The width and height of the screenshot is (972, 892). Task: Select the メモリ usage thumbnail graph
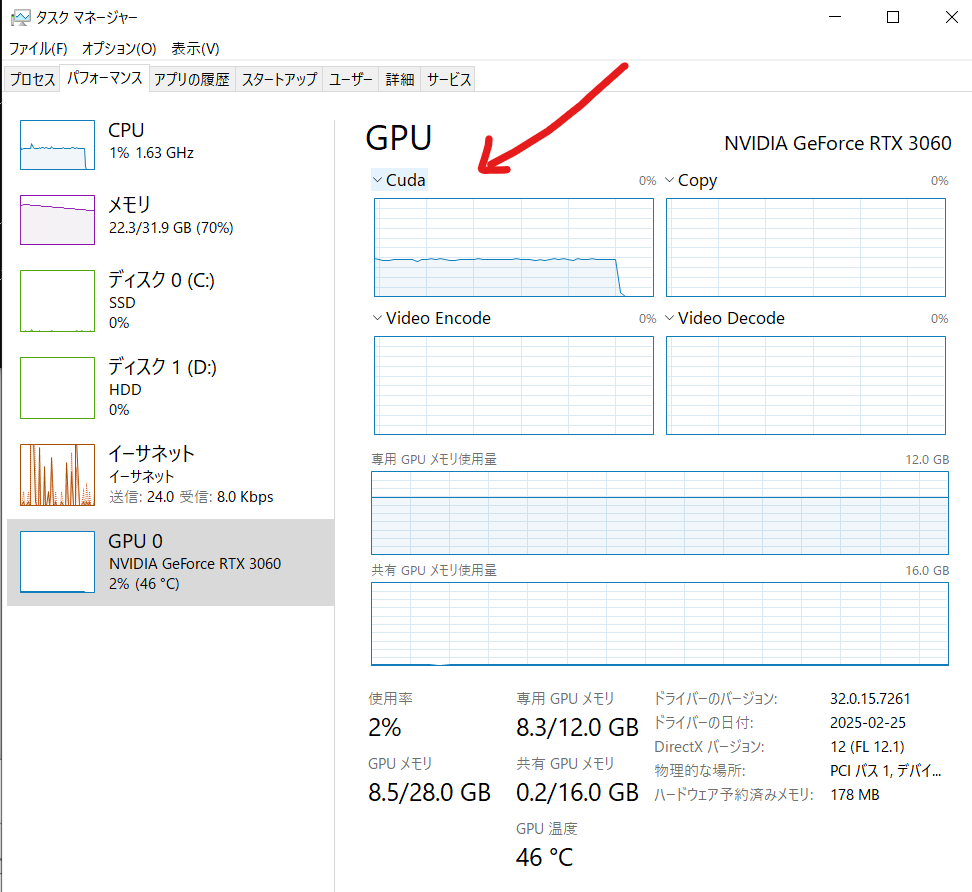(57, 220)
